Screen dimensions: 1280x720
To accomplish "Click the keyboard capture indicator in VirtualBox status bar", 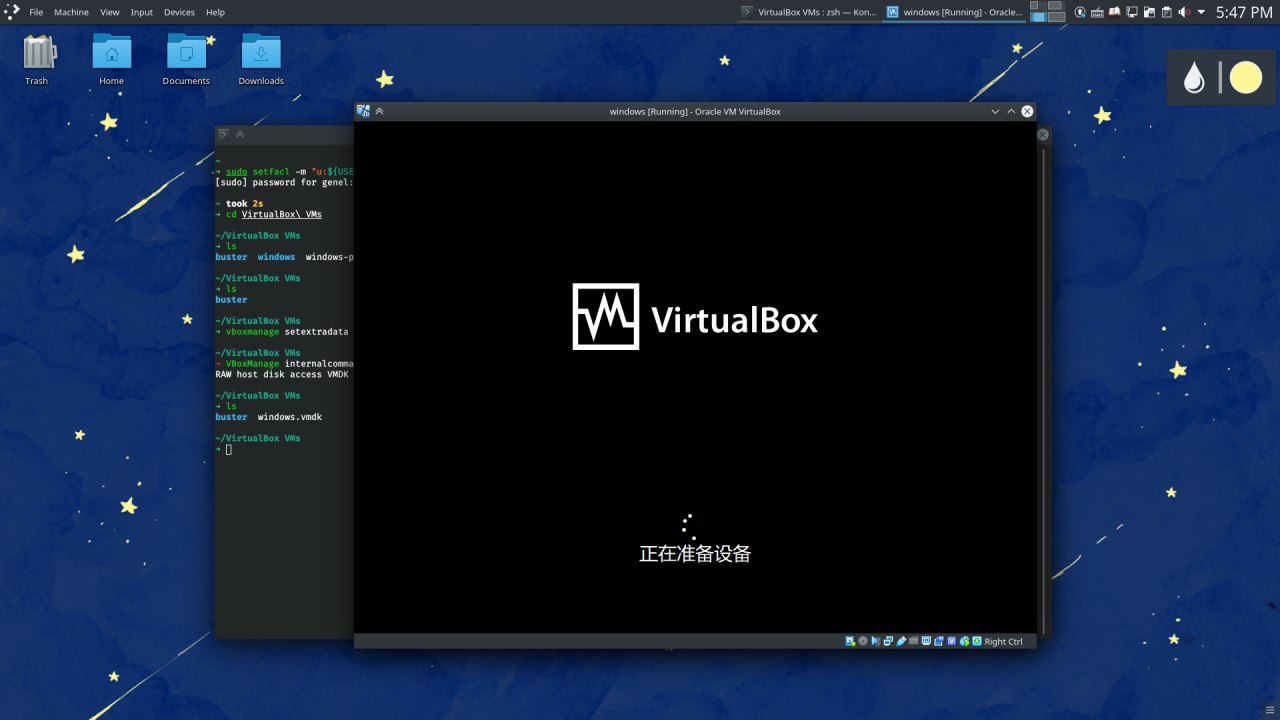I will point(977,641).
